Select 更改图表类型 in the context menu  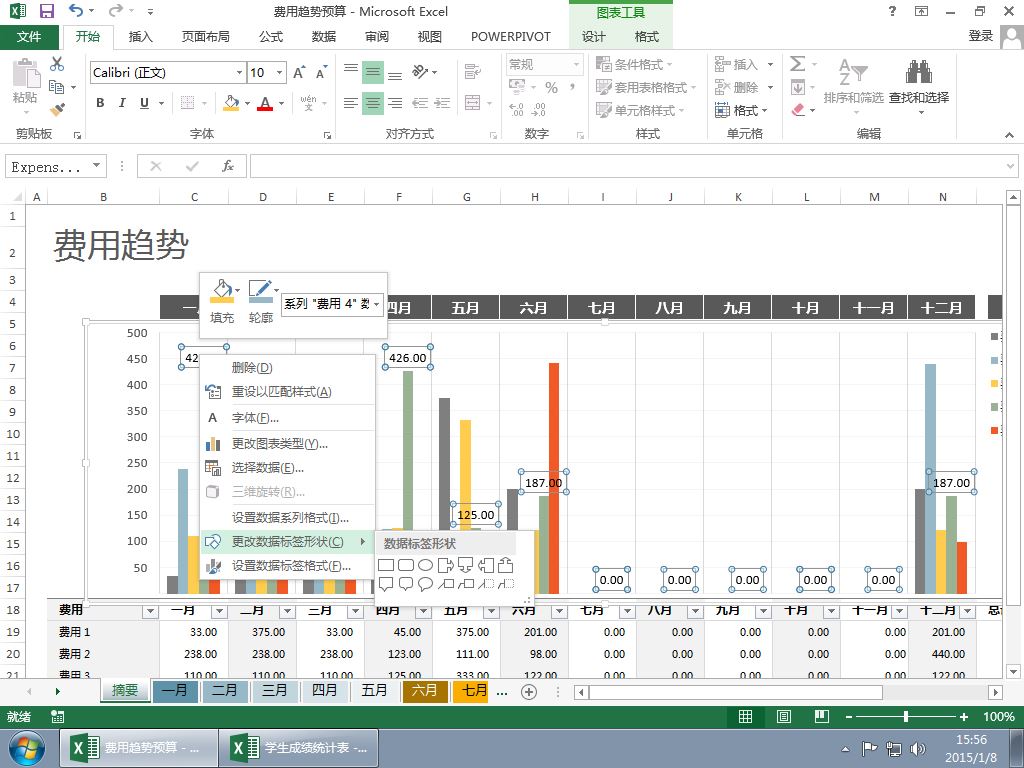pyautogui.click(x=287, y=444)
